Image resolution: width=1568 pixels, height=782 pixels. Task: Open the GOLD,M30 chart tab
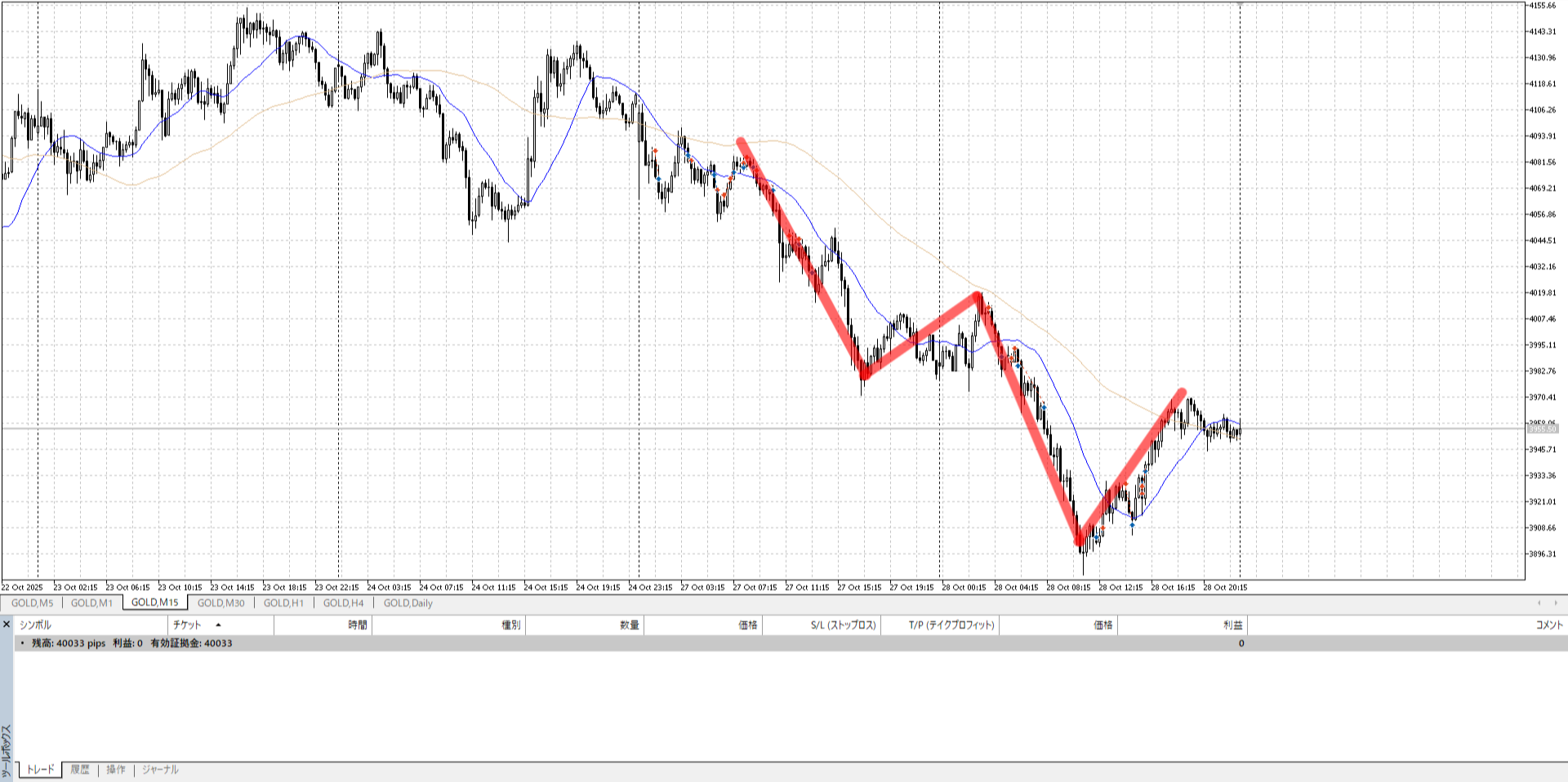tap(220, 603)
